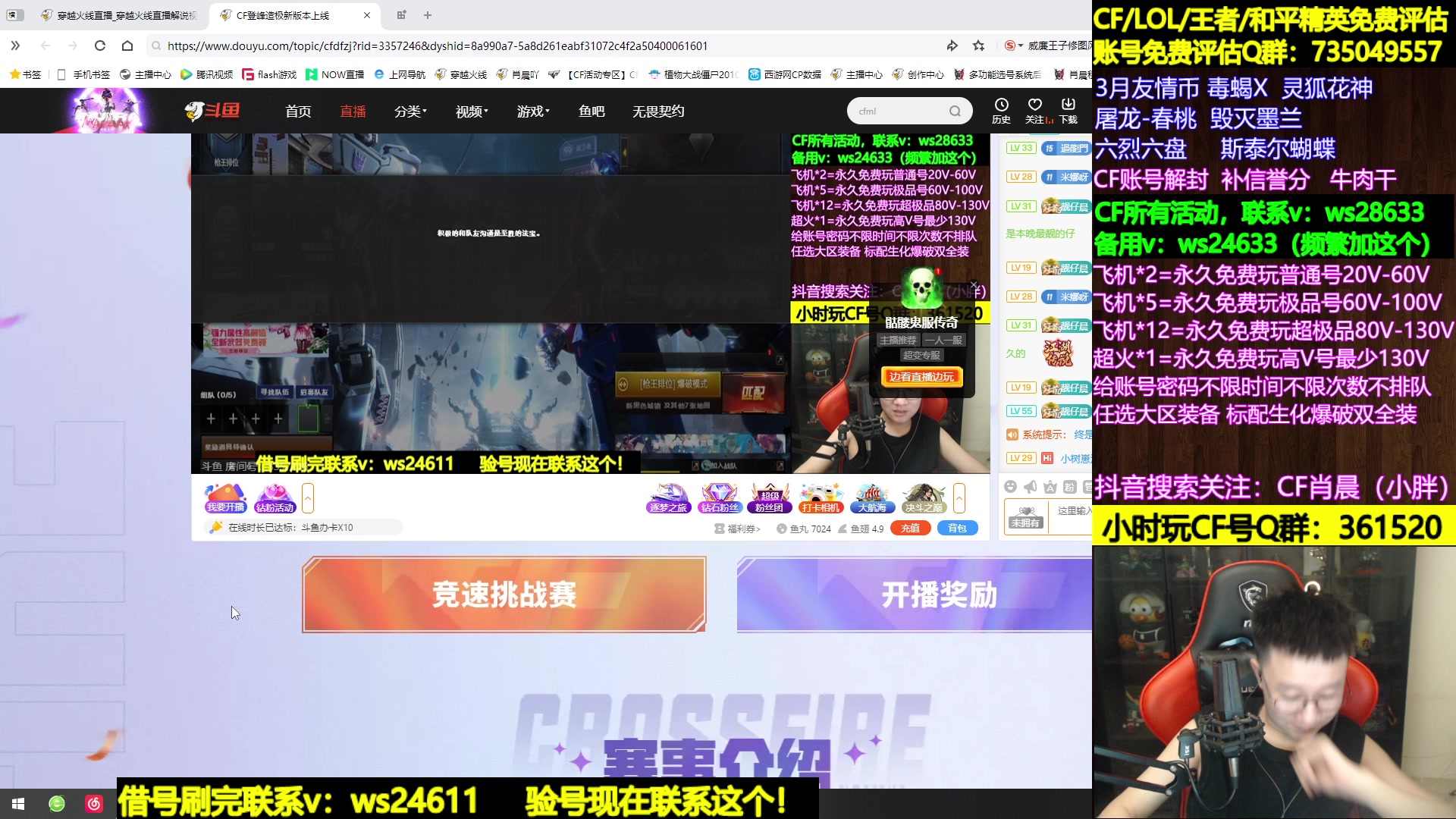Open the 穿越火线 bookmark

pyautogui.click(x=461, y=74)
